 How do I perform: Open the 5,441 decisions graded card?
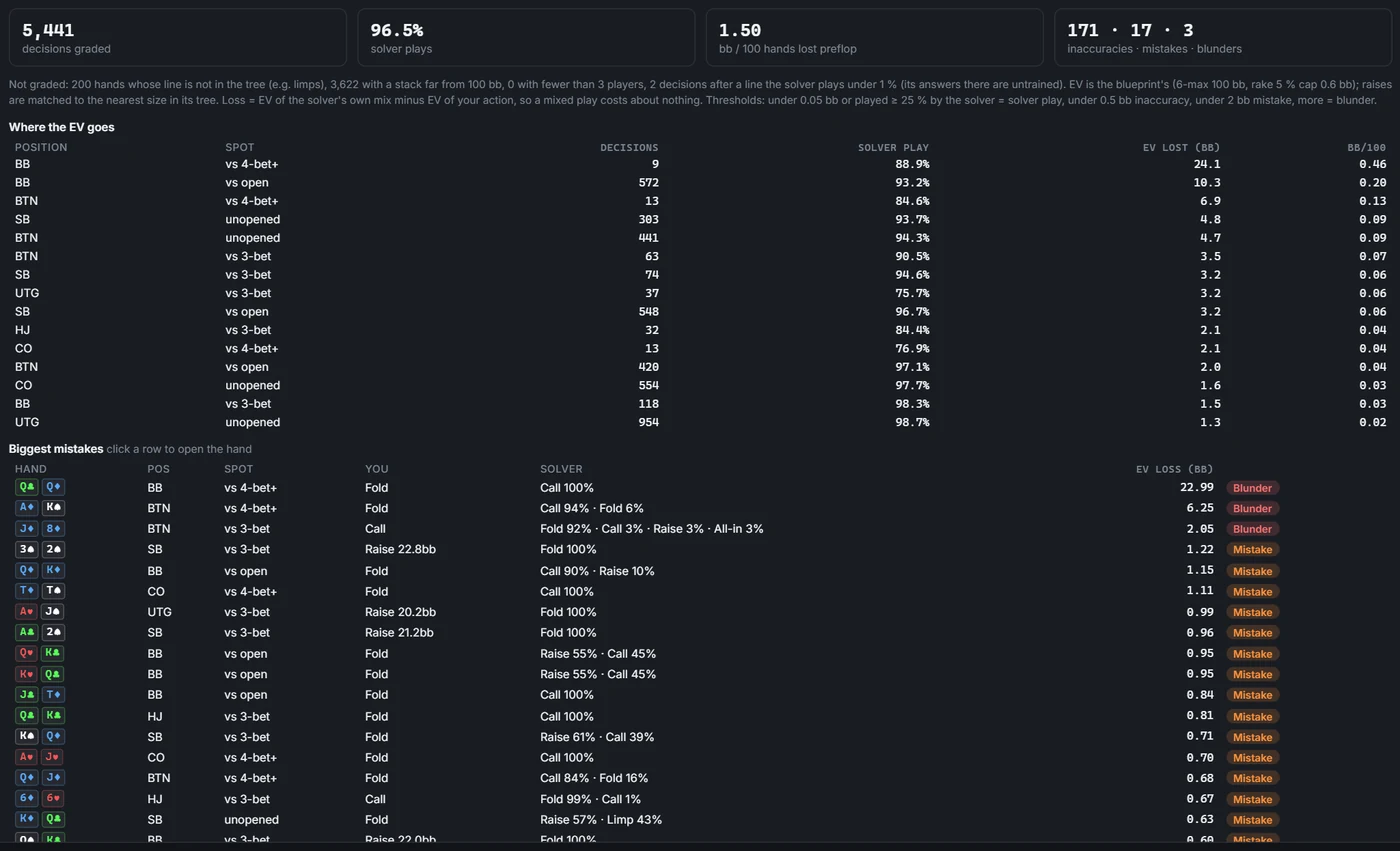pos(178,38)
